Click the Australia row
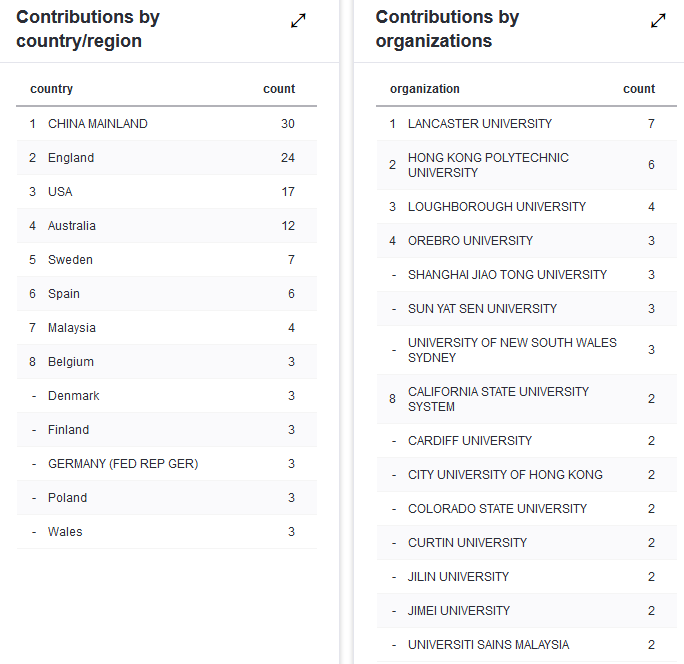Image resolution: width=684 pixels, height=664 pixels. coord(72,226)
